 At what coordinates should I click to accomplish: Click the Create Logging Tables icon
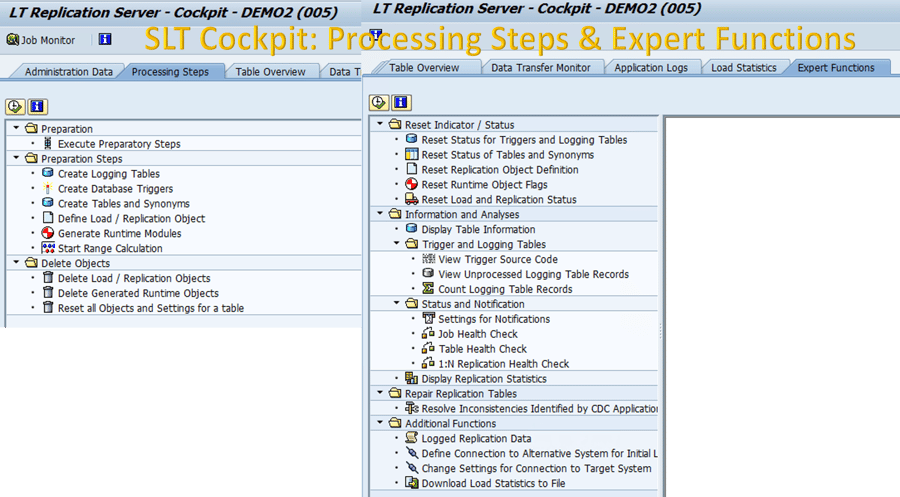click(48, 173)
